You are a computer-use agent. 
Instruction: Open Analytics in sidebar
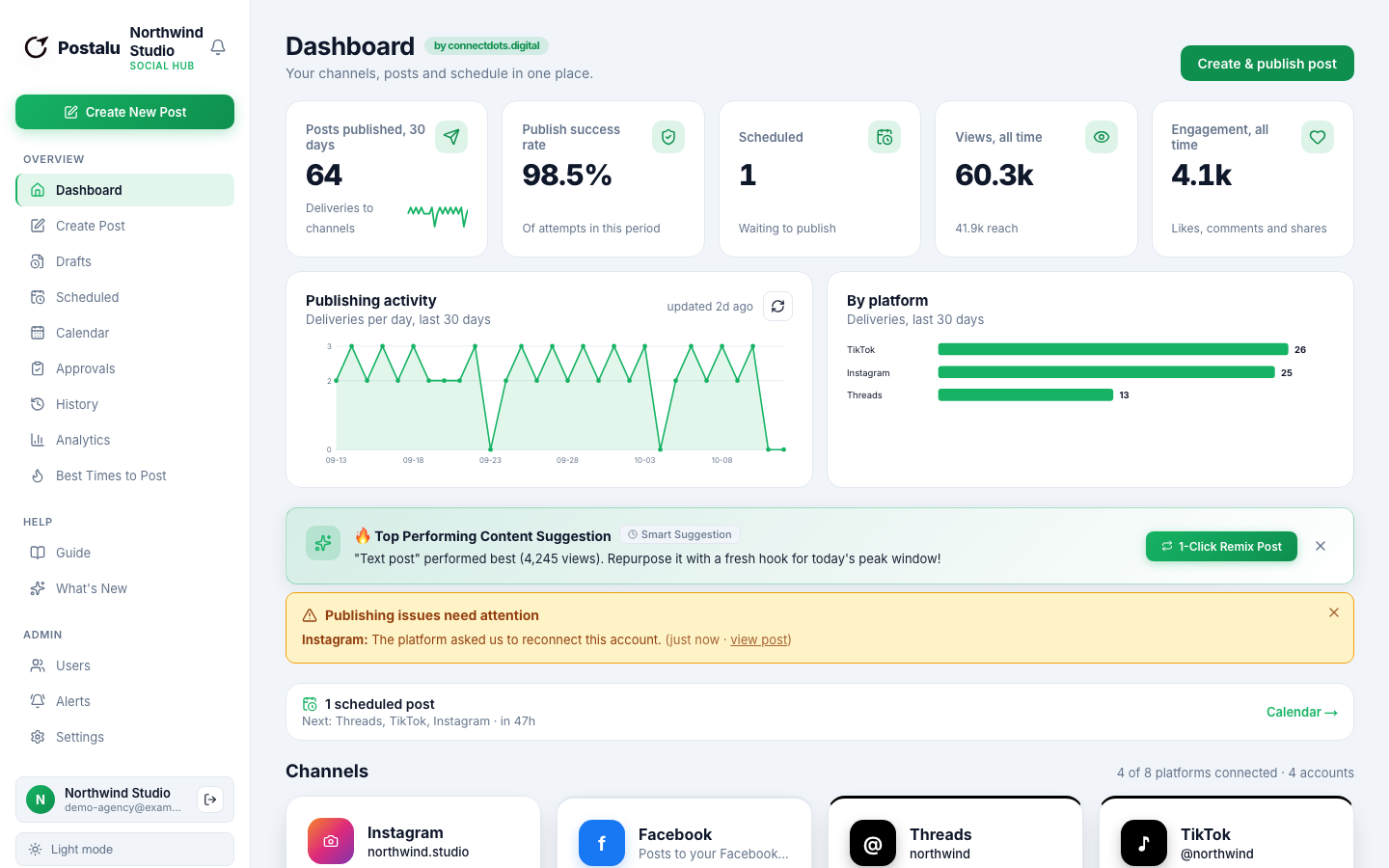coord(124,440)
